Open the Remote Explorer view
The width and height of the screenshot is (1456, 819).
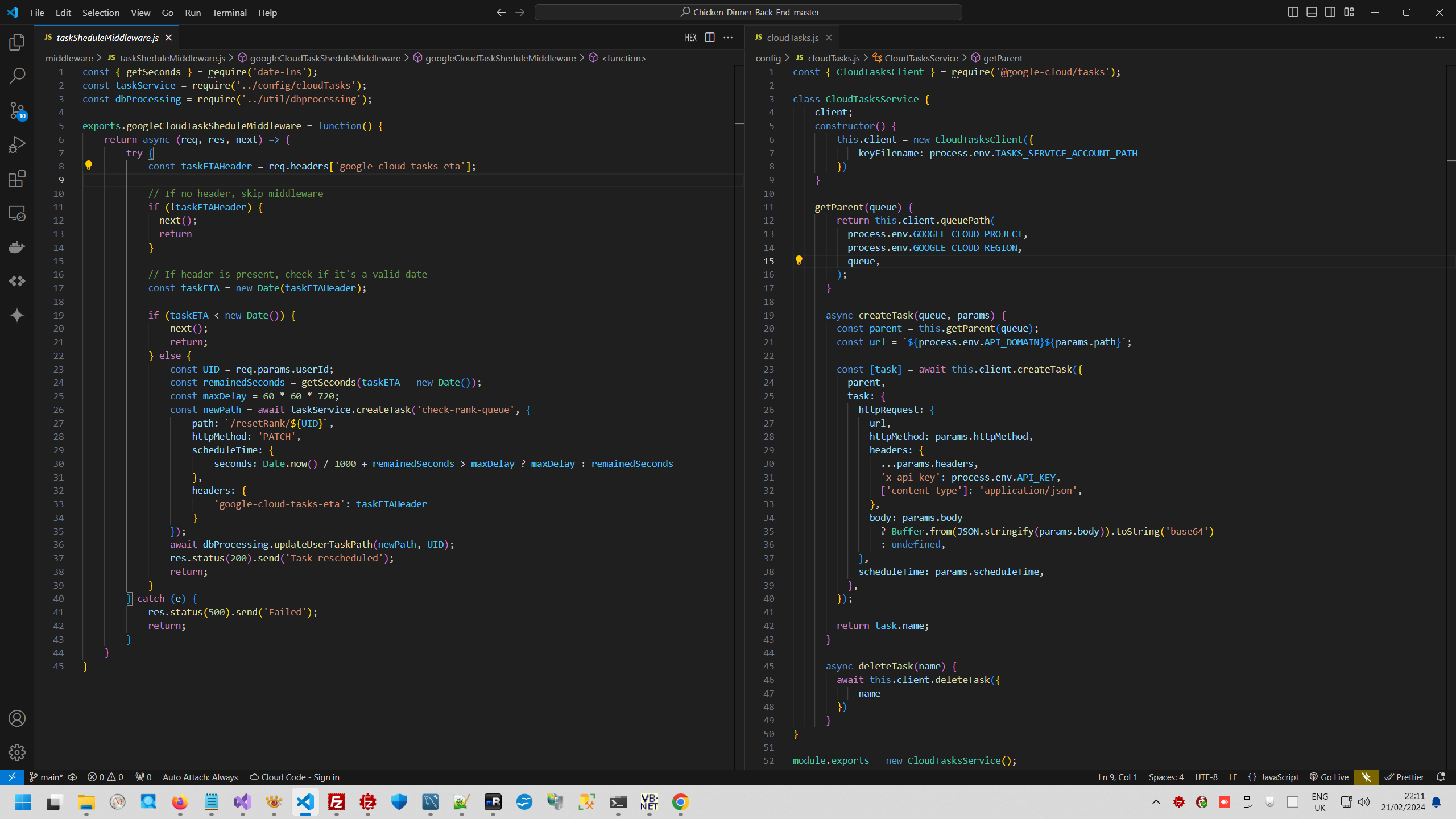[17, 213]
